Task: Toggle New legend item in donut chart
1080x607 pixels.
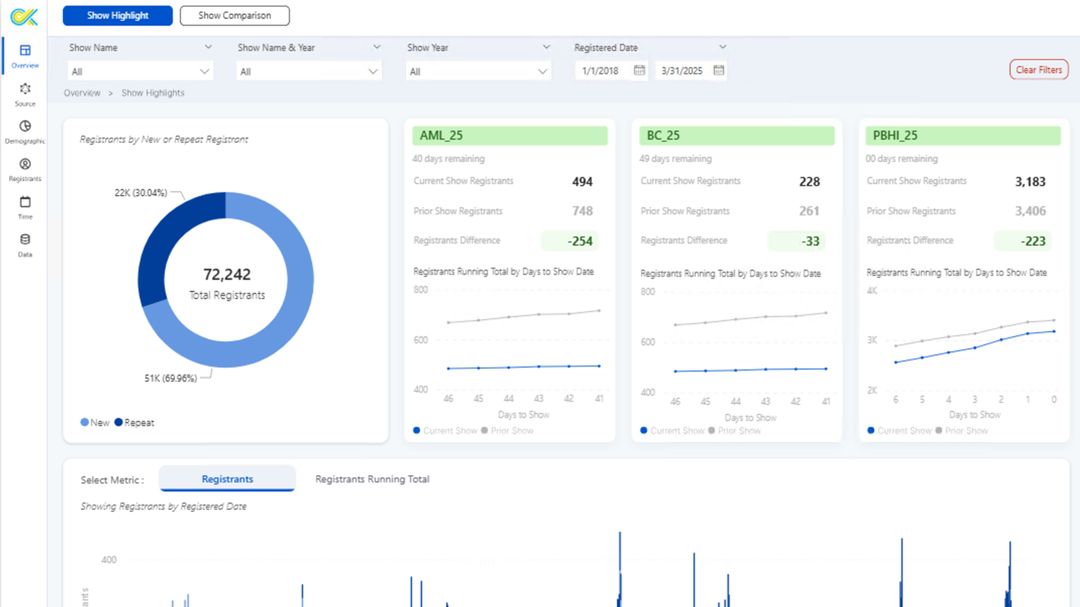Action: 95,422
